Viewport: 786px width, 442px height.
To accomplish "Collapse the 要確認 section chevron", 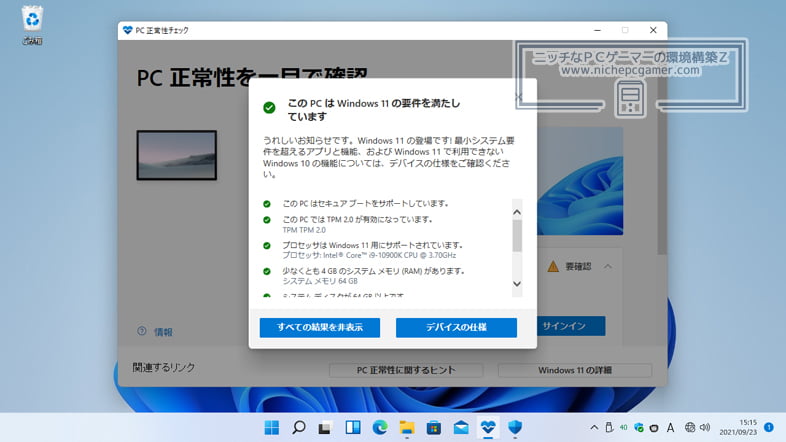I will click(x=608, y=266).
